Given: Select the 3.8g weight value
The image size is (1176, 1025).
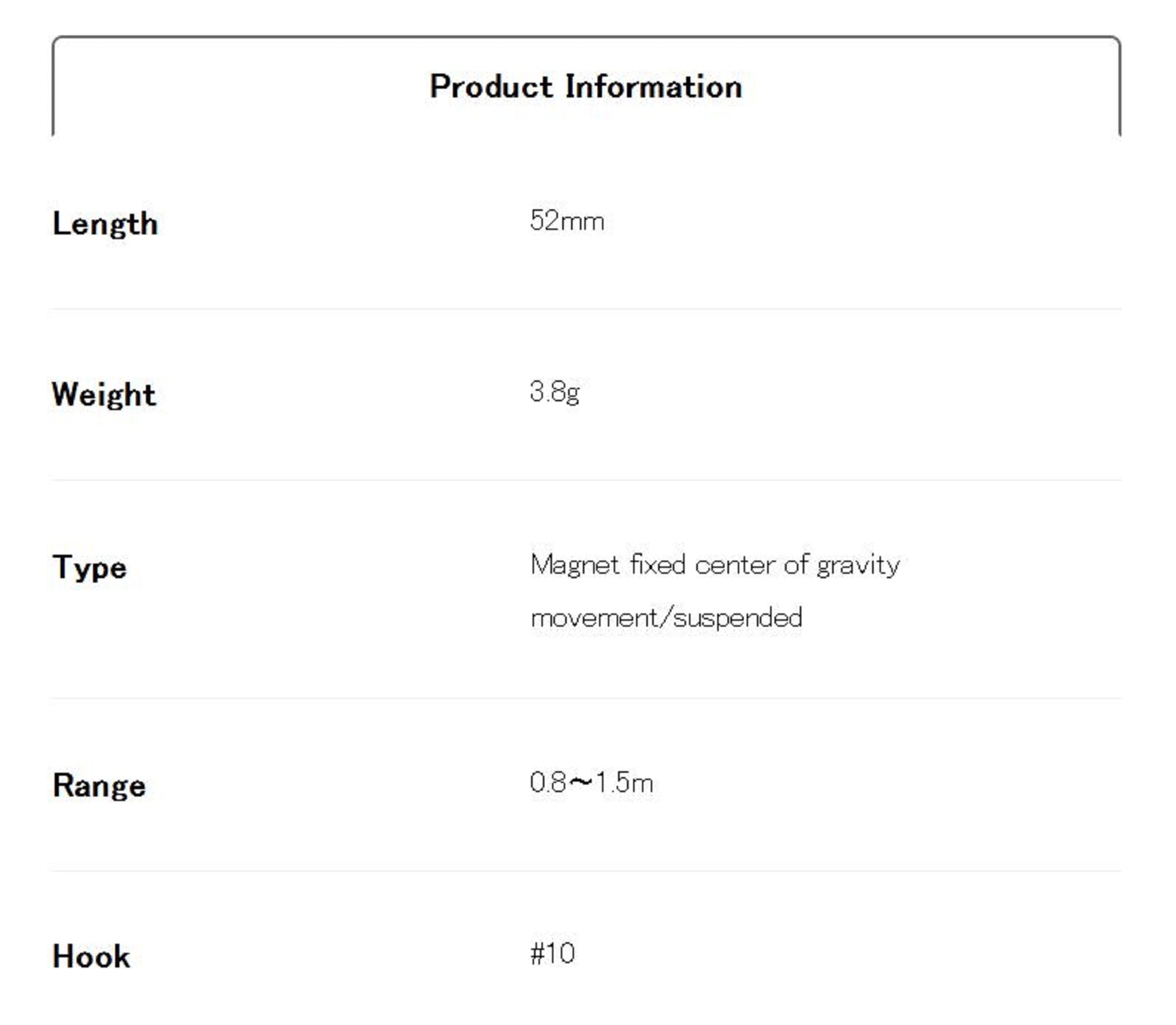Looking at the screenshot, I should coord(554,391).
